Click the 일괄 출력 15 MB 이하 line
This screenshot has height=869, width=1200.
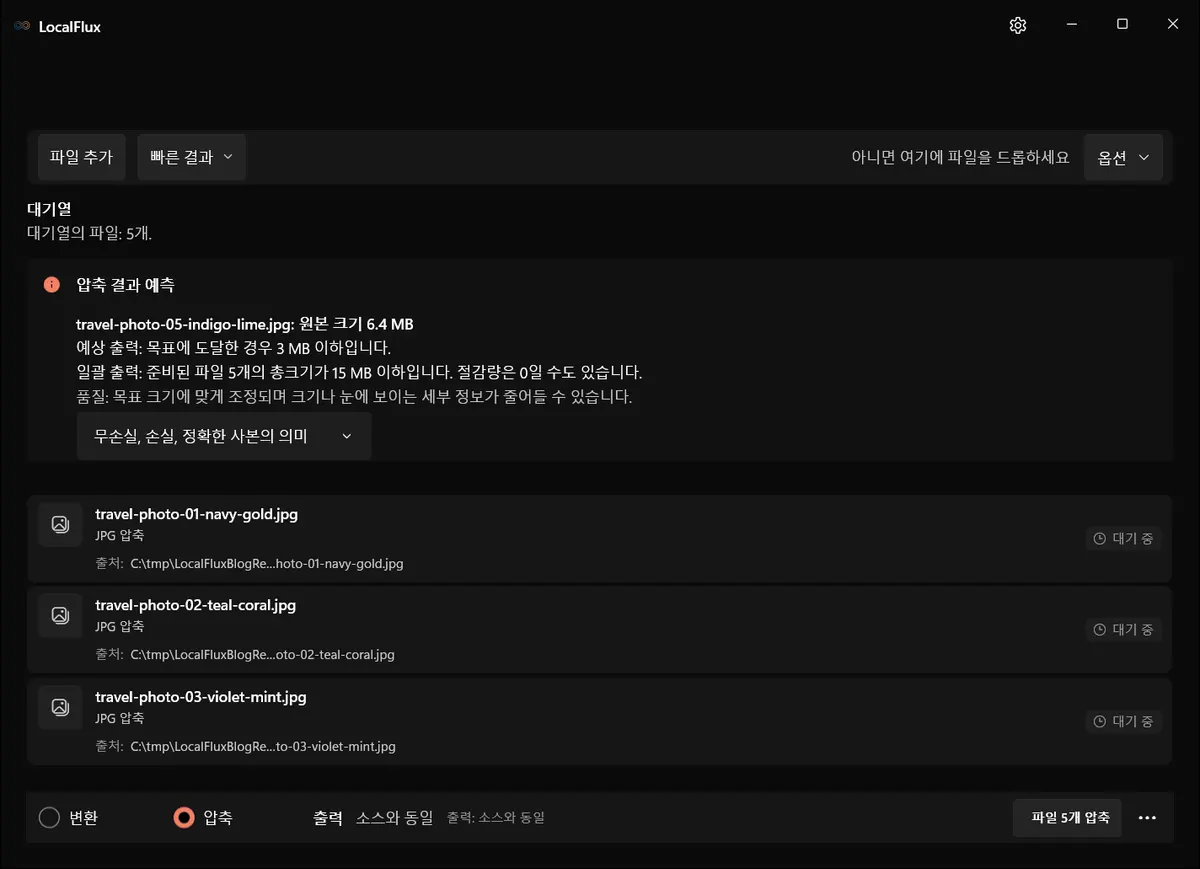coord(359,372)
